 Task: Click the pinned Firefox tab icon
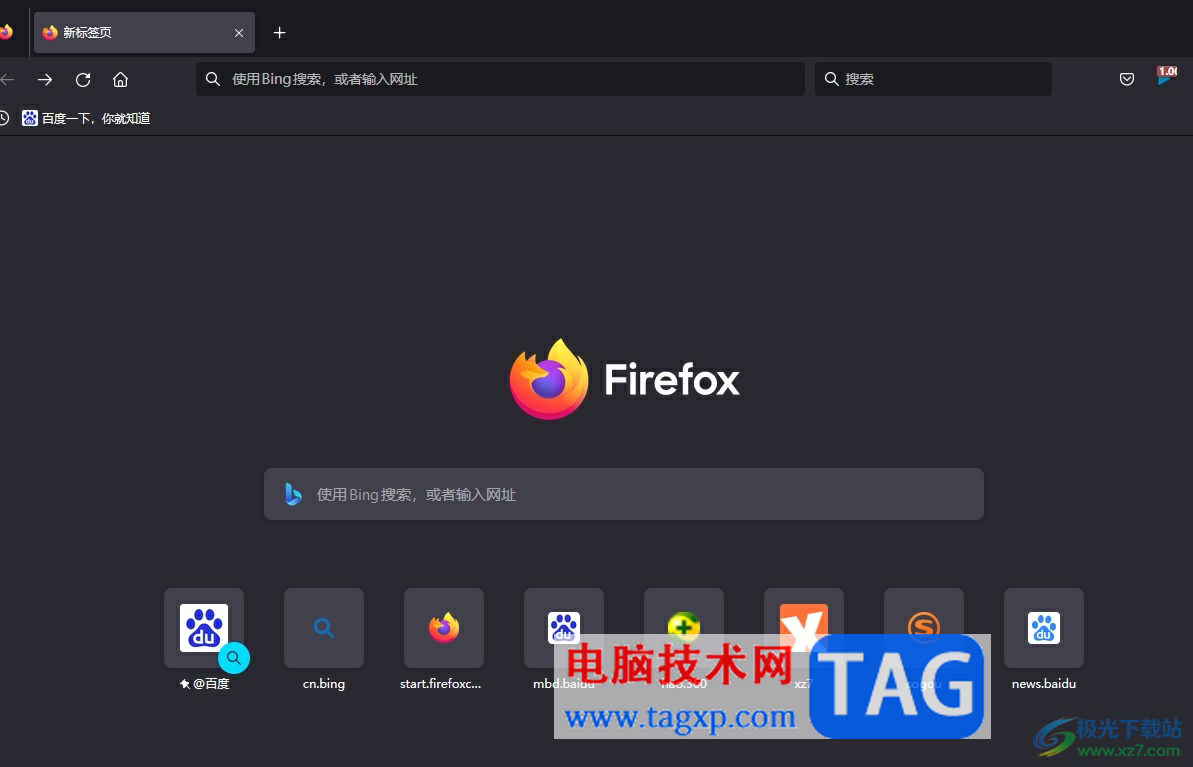pos(6,33)
